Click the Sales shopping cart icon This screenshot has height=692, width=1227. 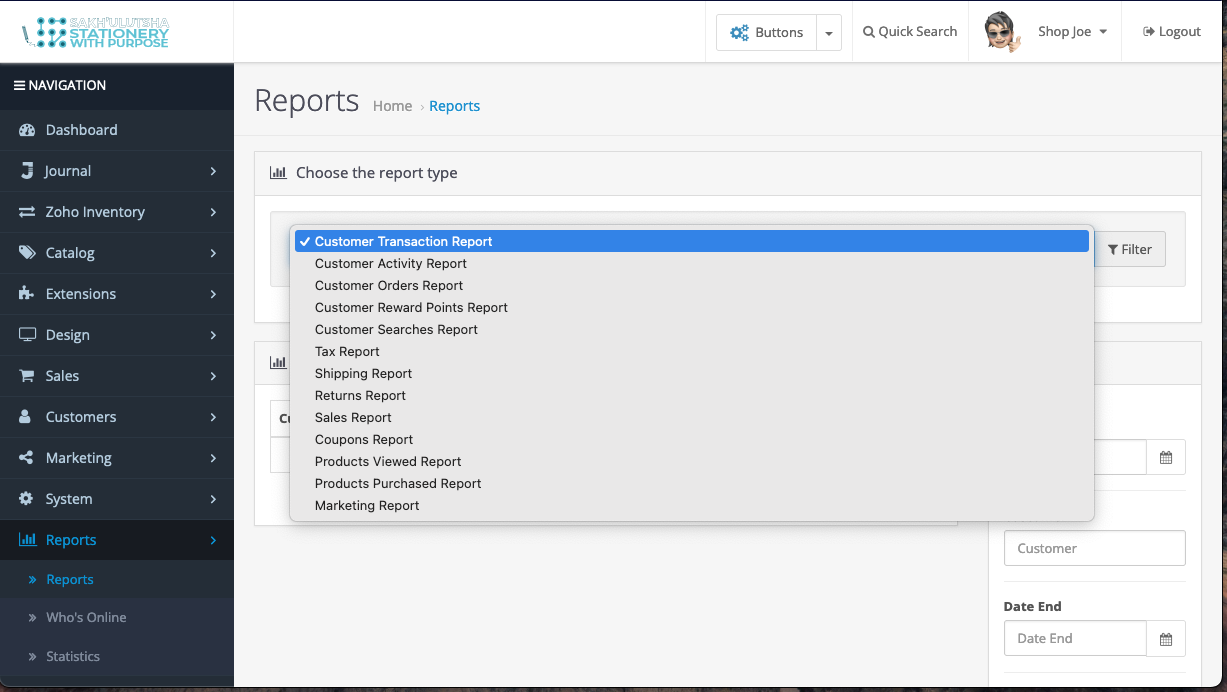pyautogui.click(x=27, y=376)
